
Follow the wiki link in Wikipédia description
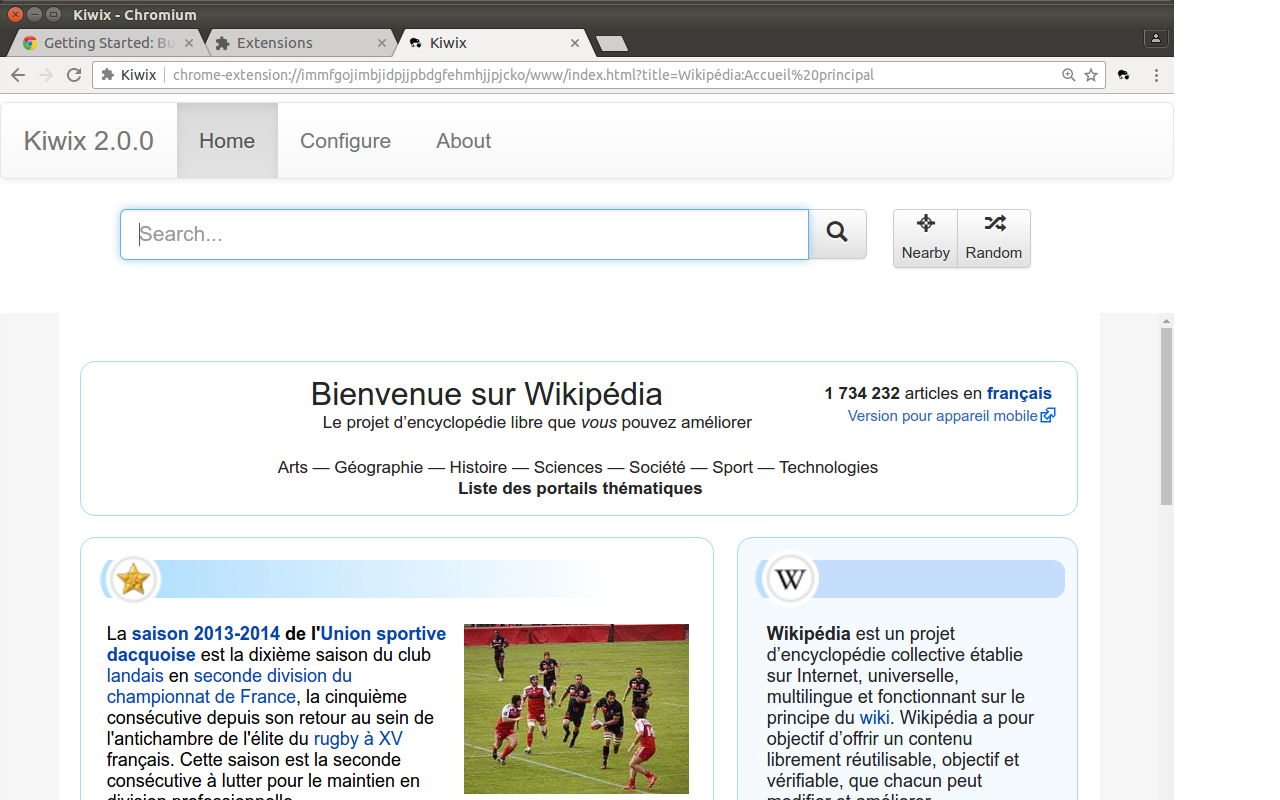click(875, 718)
